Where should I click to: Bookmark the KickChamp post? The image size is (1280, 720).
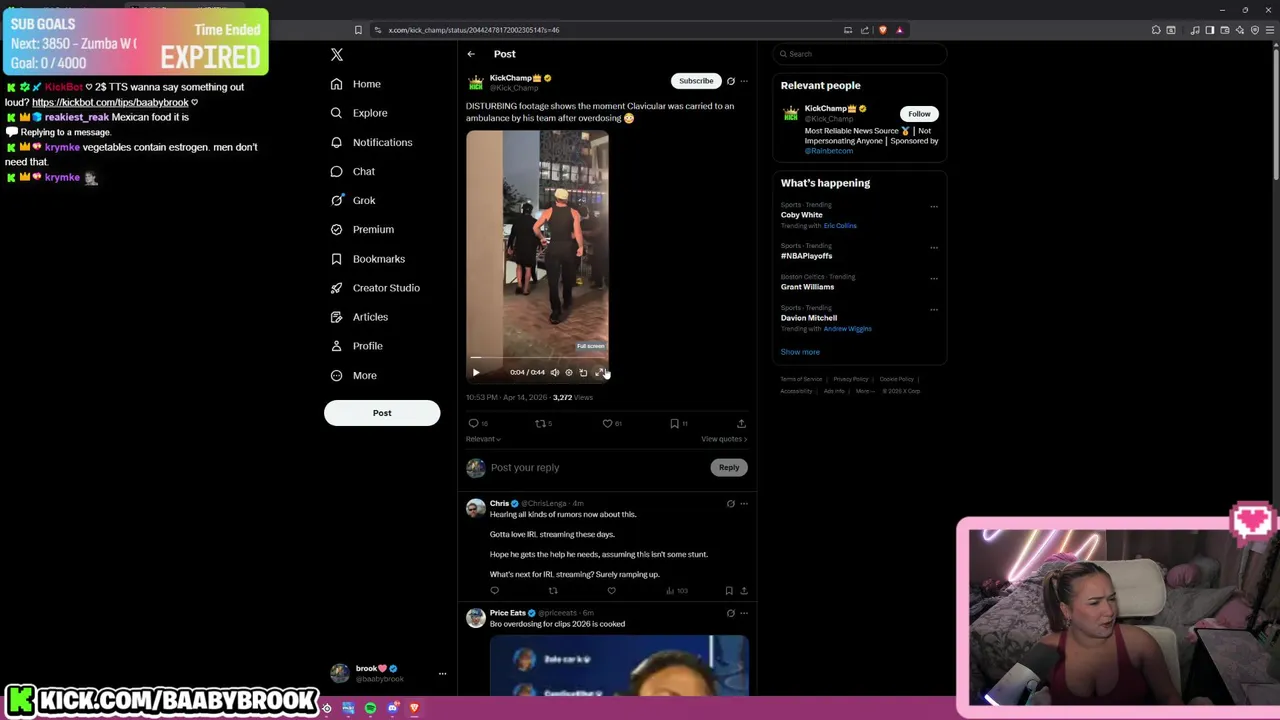678,424
